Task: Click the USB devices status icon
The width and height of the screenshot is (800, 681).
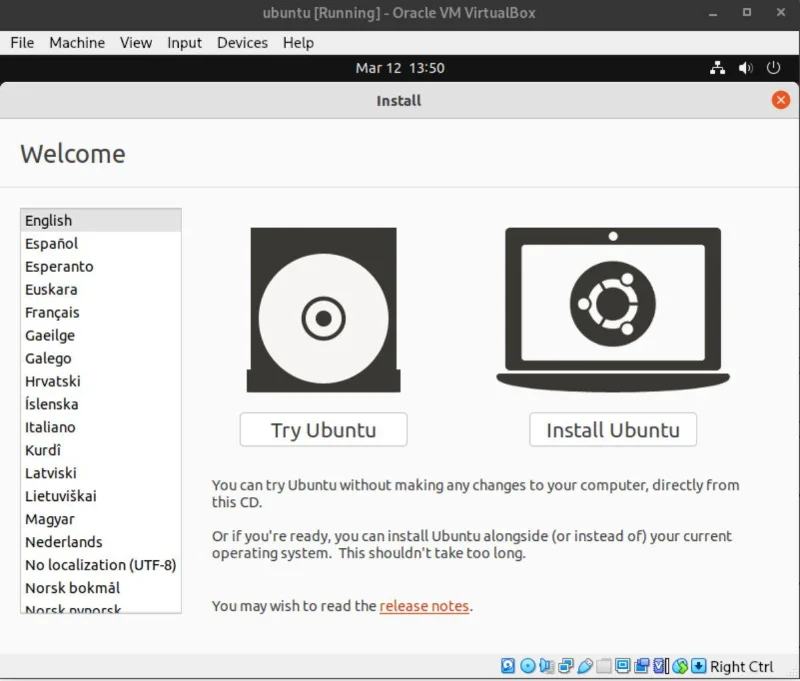Action: tap(585, 666)
